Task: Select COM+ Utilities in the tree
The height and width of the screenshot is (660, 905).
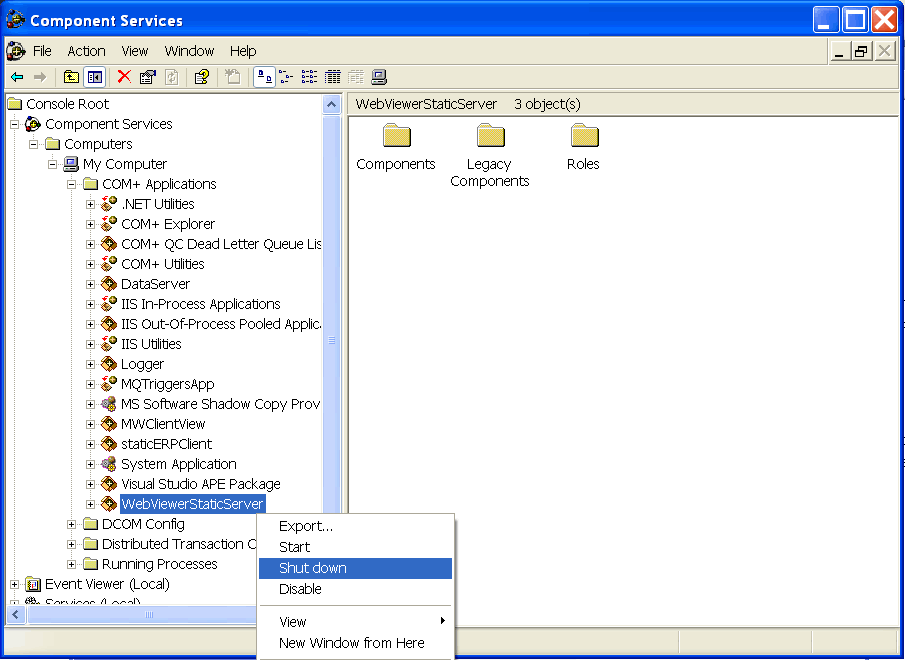Action: (163, 264)
